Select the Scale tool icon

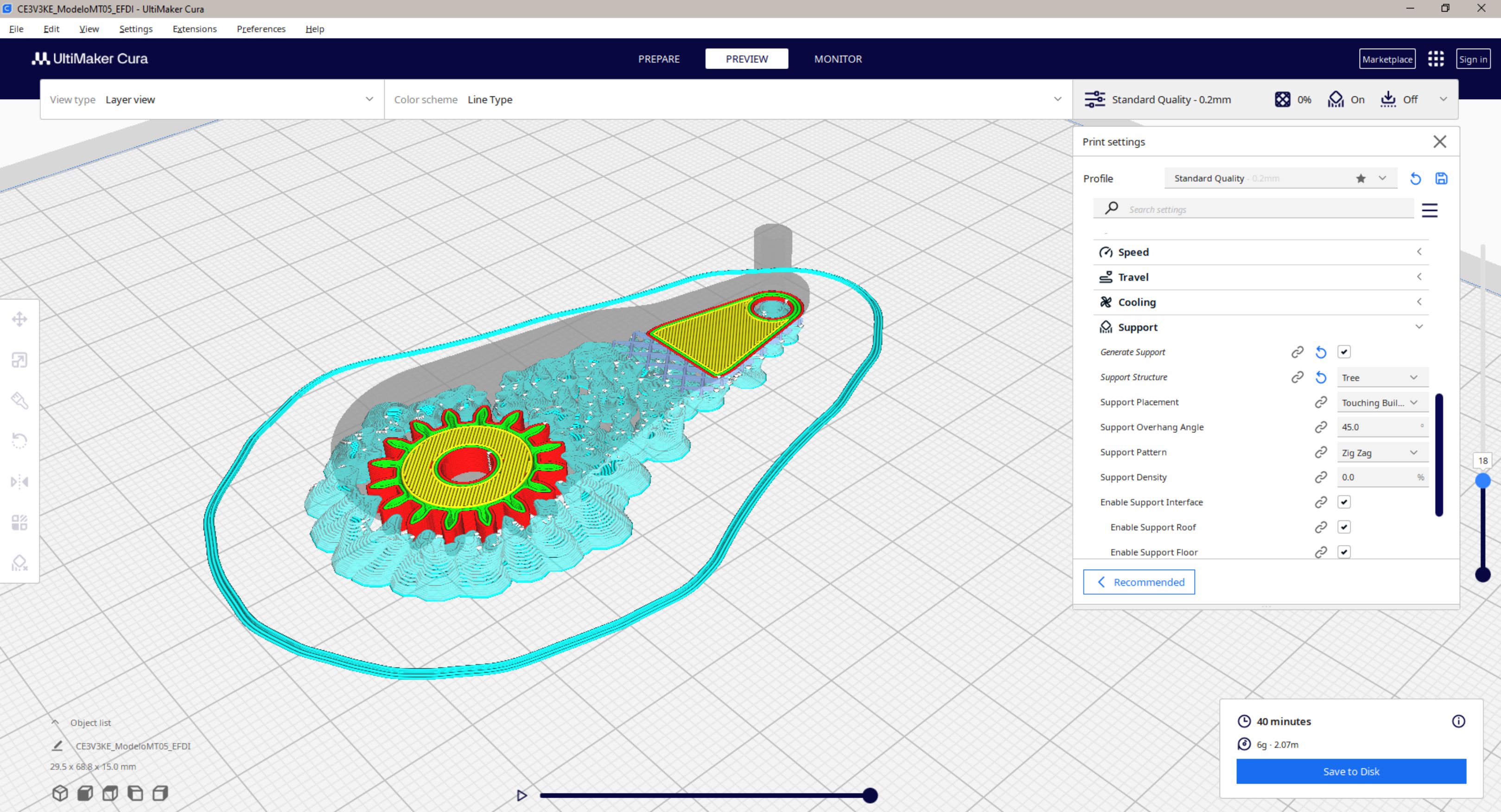pos(19,360)
